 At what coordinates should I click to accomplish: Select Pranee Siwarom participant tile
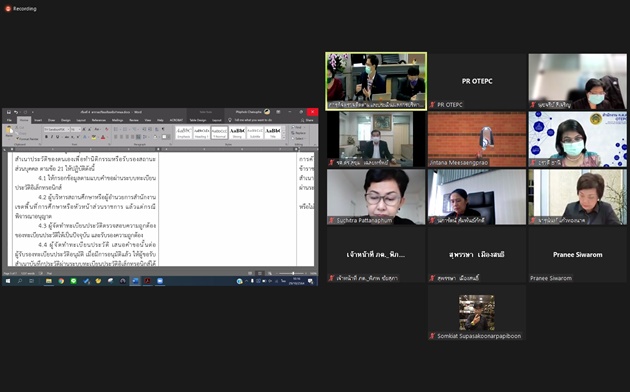[x=577, y=254]
